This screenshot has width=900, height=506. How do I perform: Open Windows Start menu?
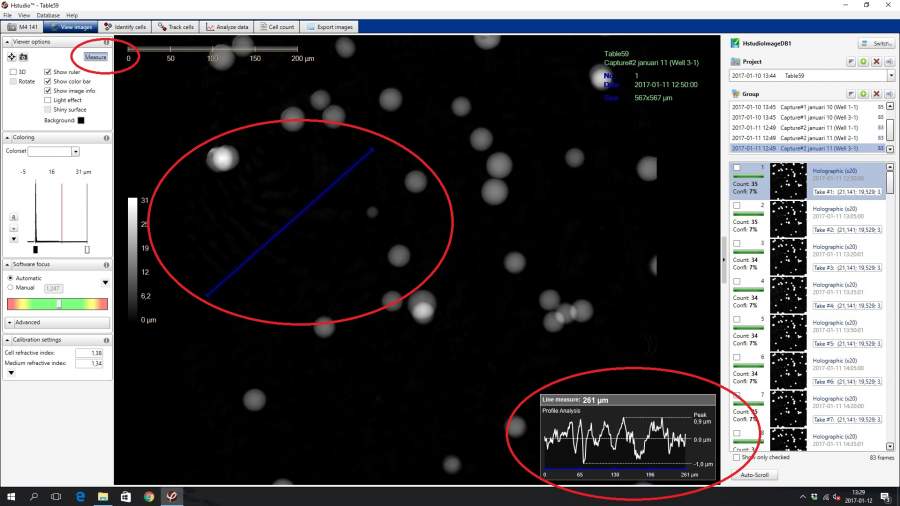11,496
